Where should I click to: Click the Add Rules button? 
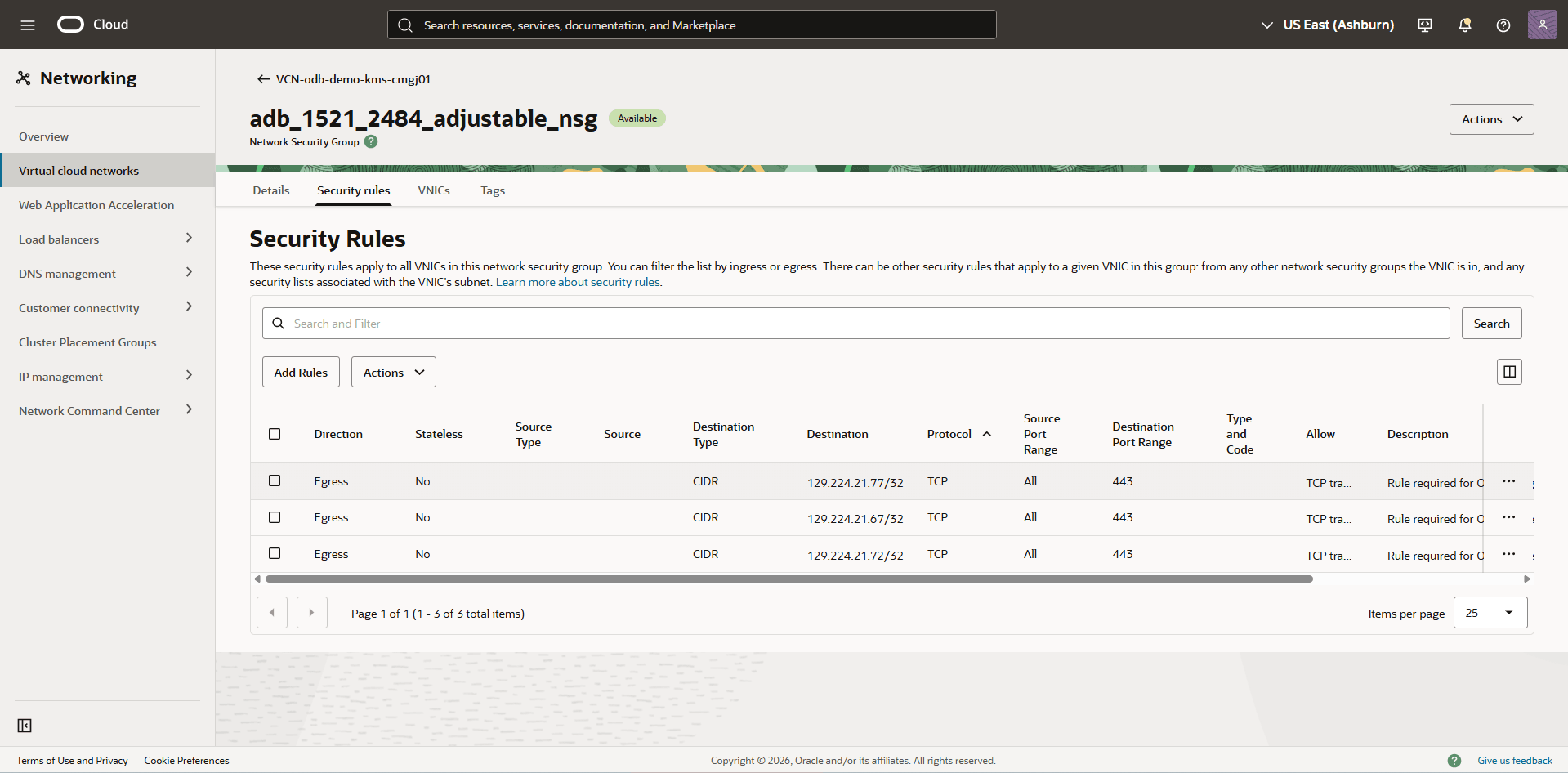point(300,372)
